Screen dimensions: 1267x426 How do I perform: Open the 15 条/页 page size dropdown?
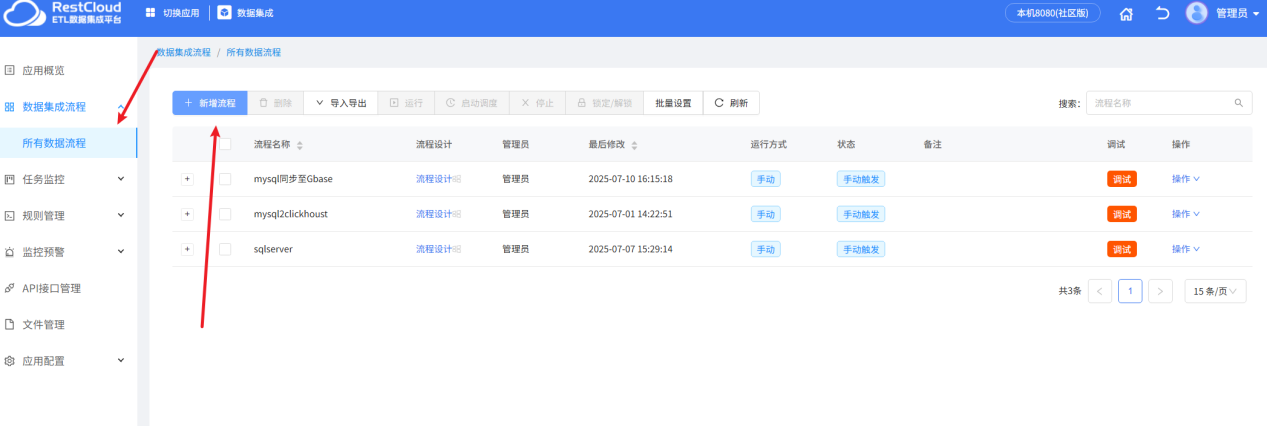coord(1215,291)
